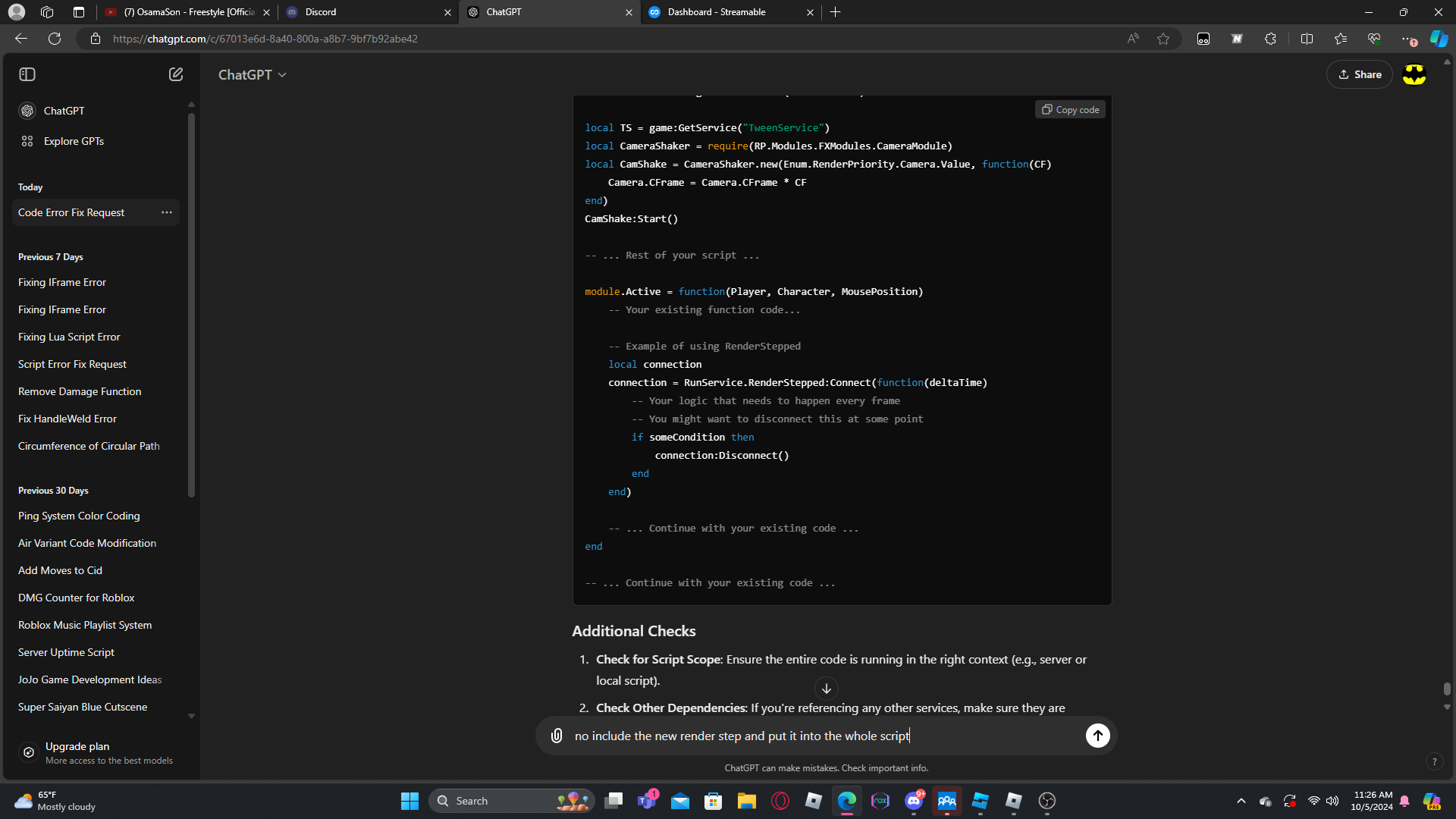Start a new chat with pencil icon
This screenshot has width=1456, height=819.
[176, 74]
